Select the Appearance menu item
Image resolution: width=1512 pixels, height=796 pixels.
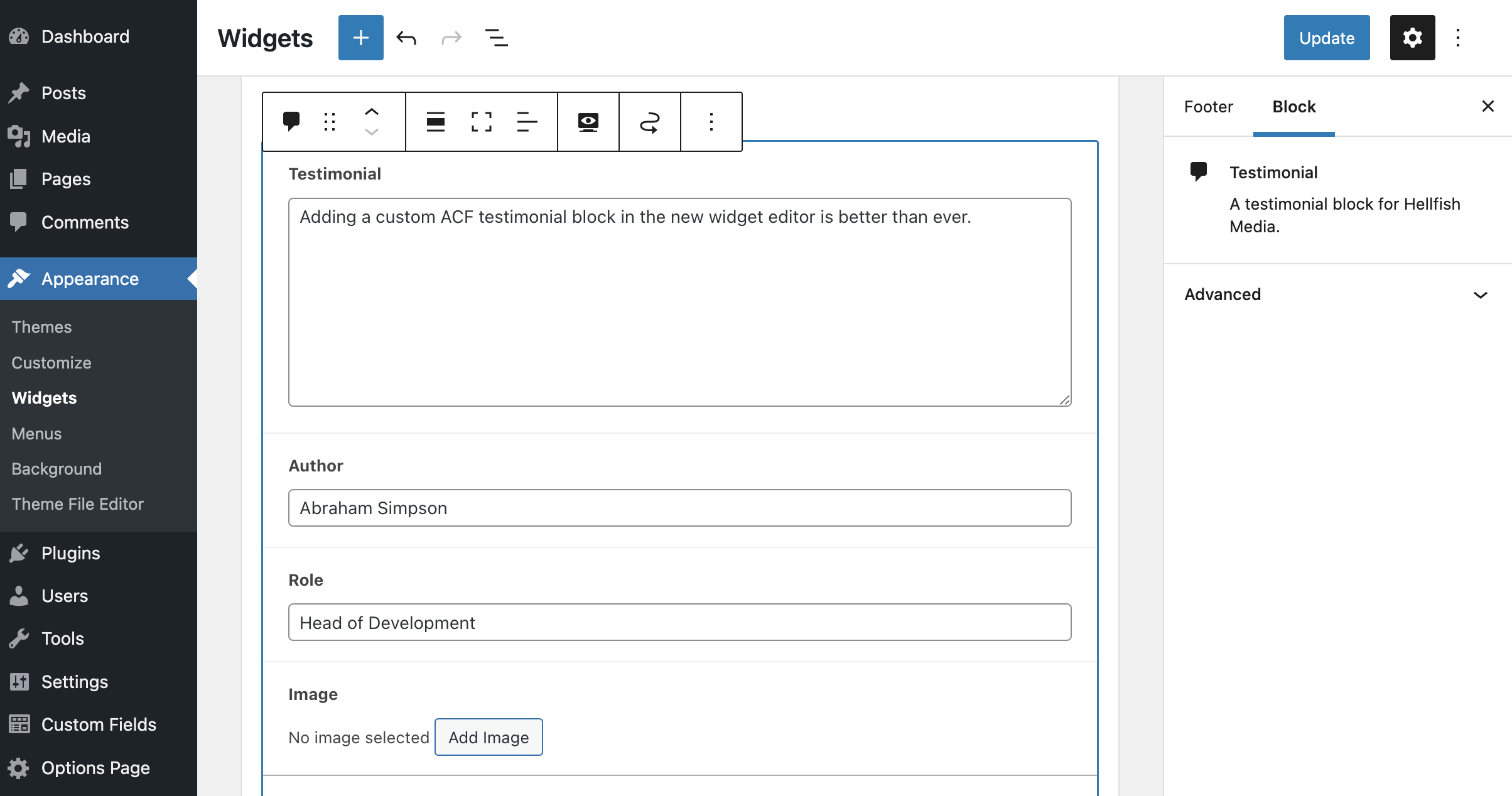click(x=99, y=279)
